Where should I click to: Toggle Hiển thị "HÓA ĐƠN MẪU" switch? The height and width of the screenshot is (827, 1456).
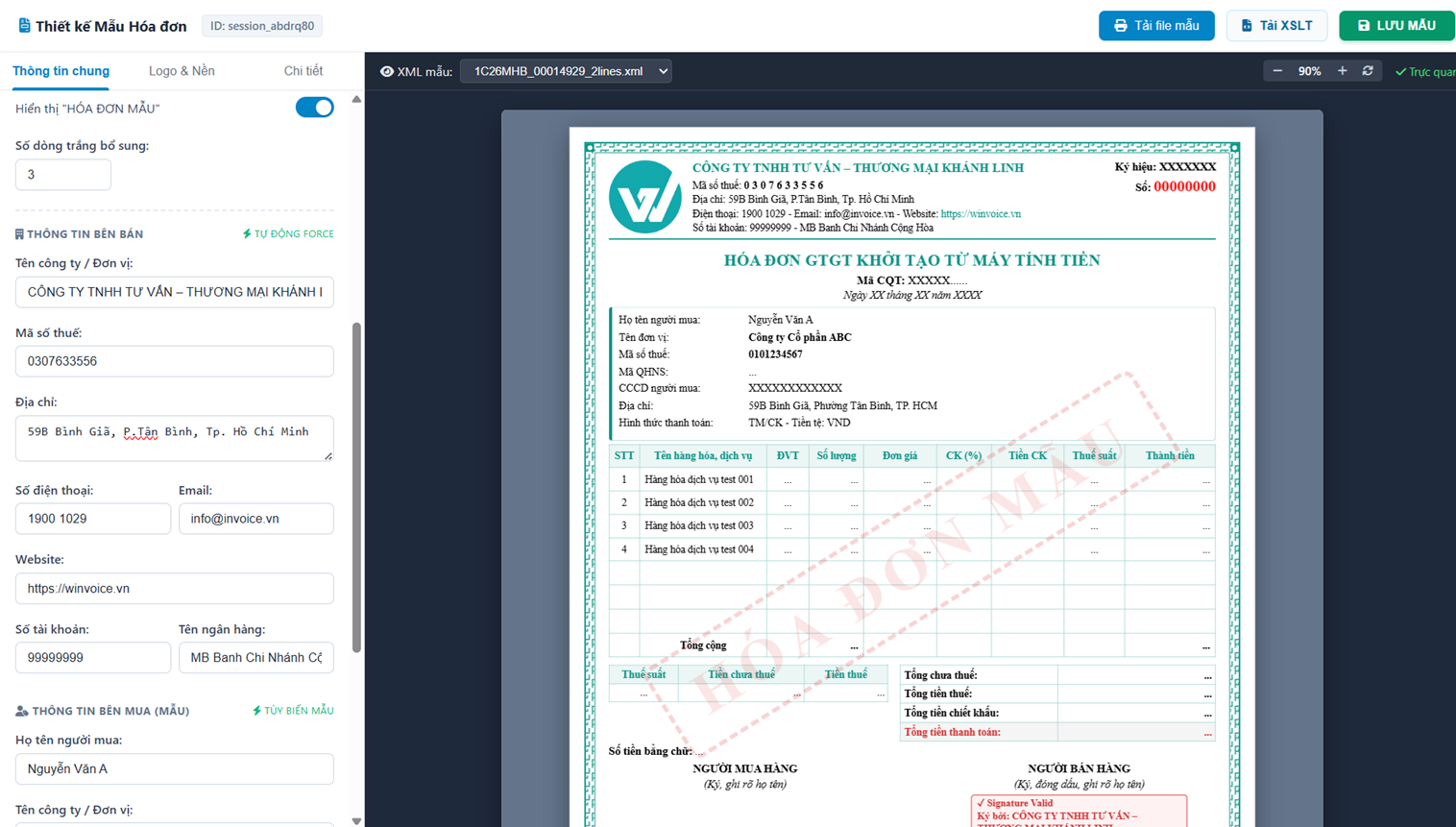[x=314, y=107]
